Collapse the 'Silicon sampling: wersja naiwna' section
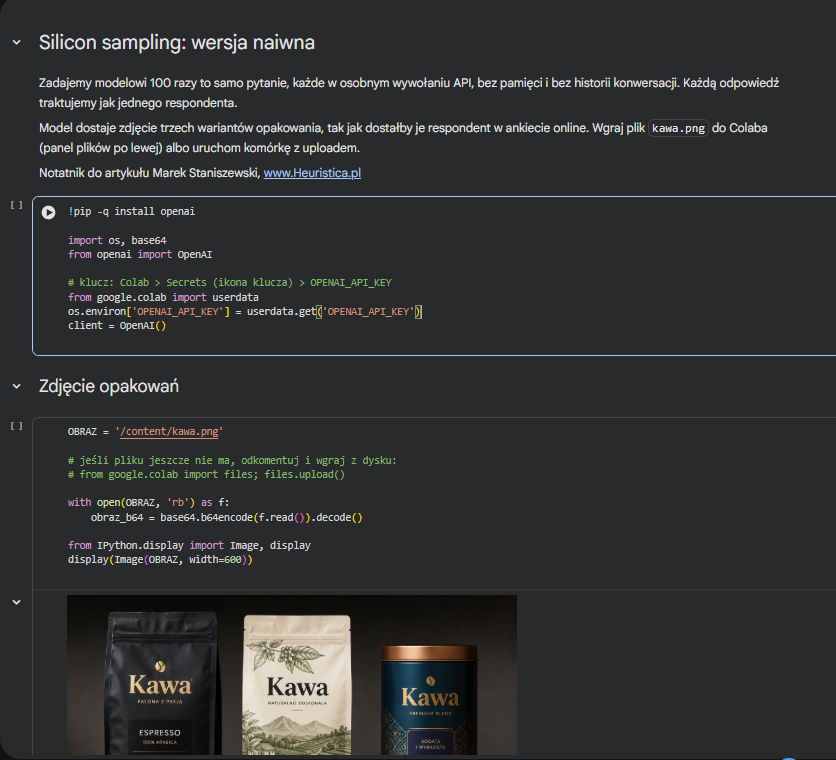 pos(17,42)
